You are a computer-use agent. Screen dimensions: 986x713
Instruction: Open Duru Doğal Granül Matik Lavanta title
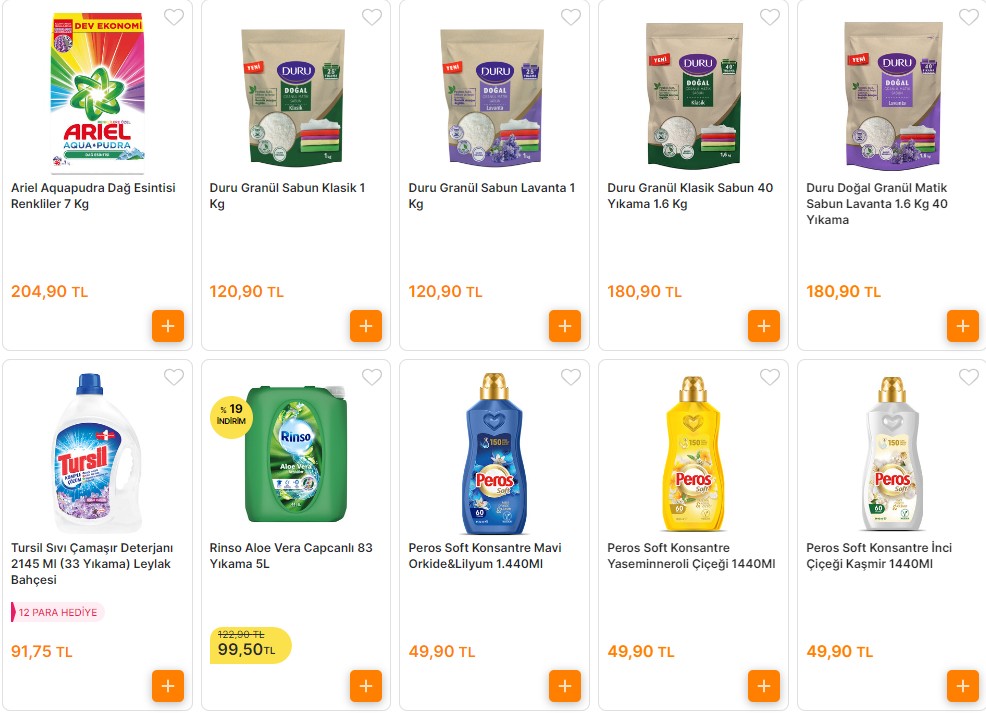[877, 204]
